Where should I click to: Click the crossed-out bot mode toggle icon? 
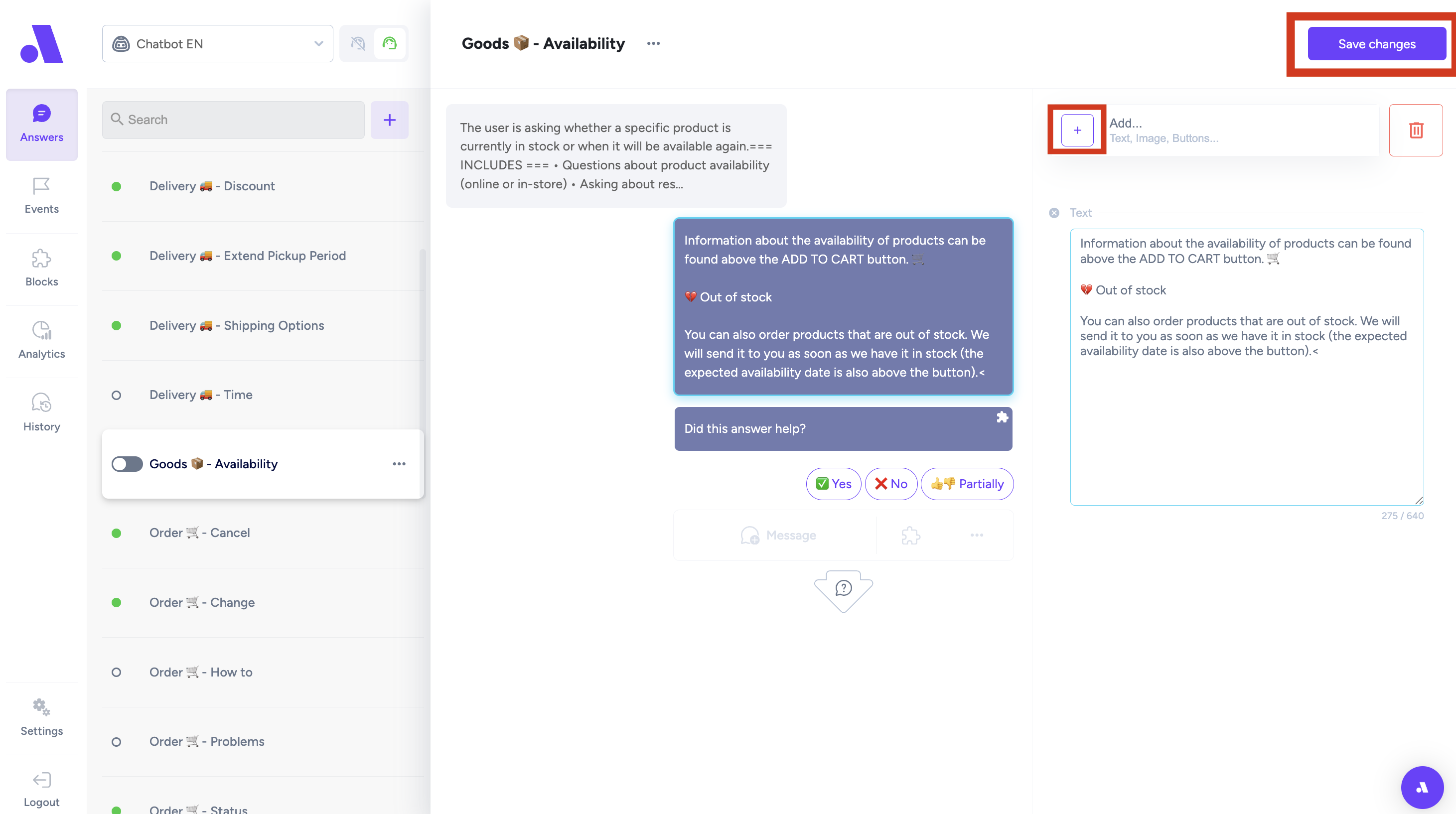click(x=358, y=43)
